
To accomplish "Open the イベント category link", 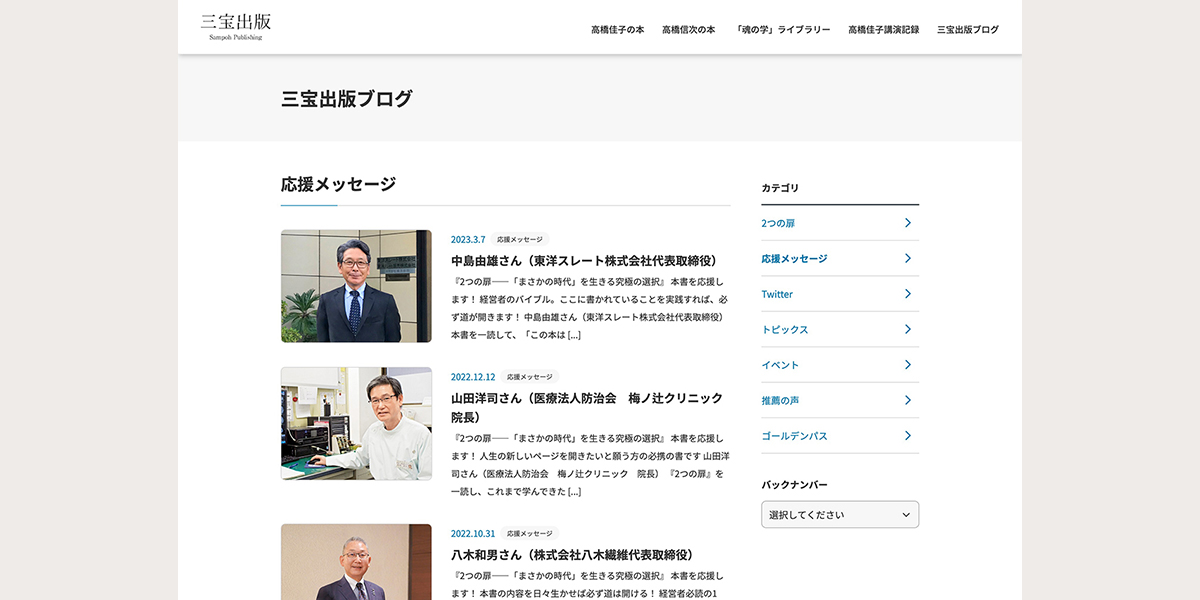I will [x=780, y=365].
